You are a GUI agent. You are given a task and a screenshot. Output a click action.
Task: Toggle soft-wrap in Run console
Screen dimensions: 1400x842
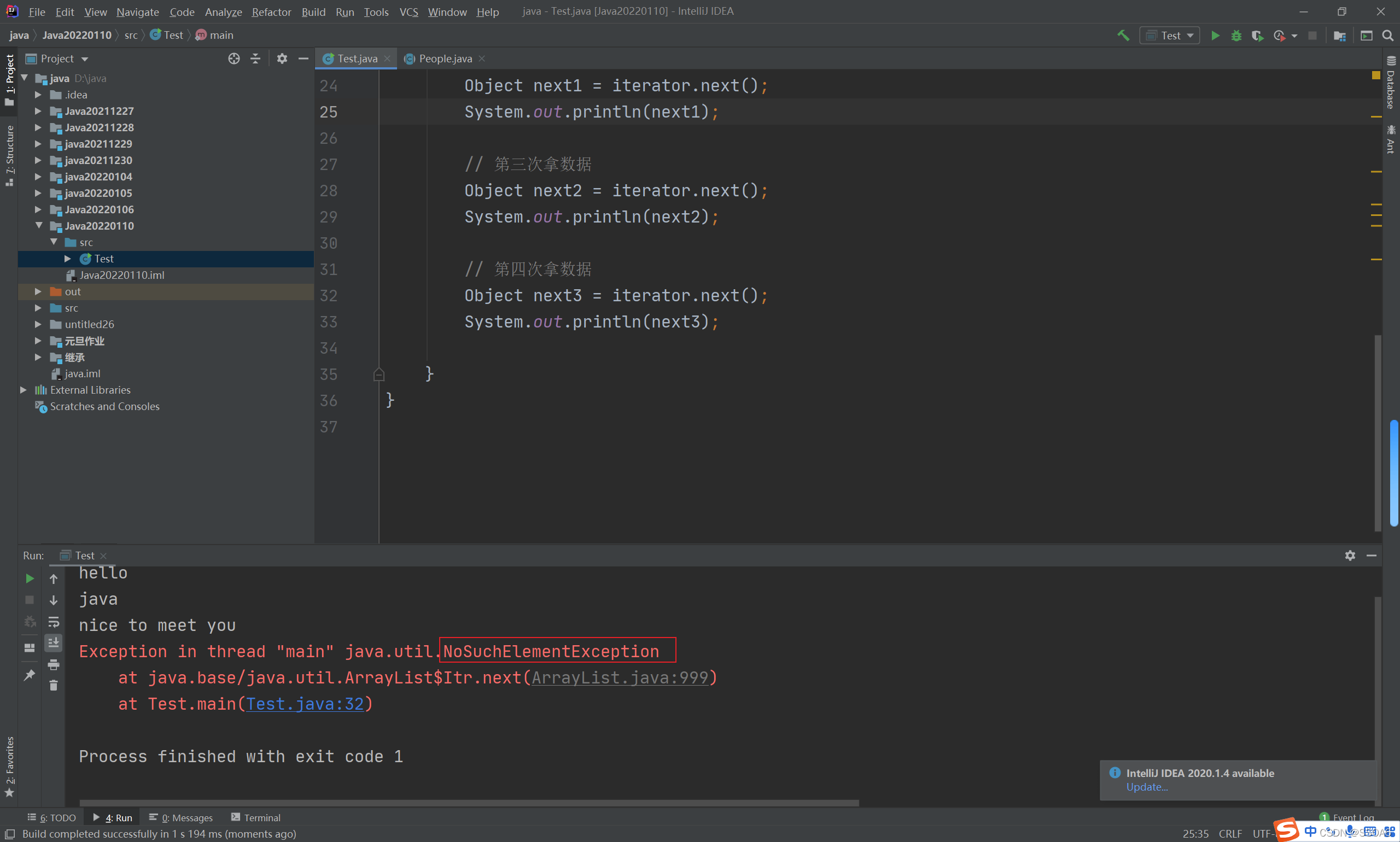tap(54, 621)
